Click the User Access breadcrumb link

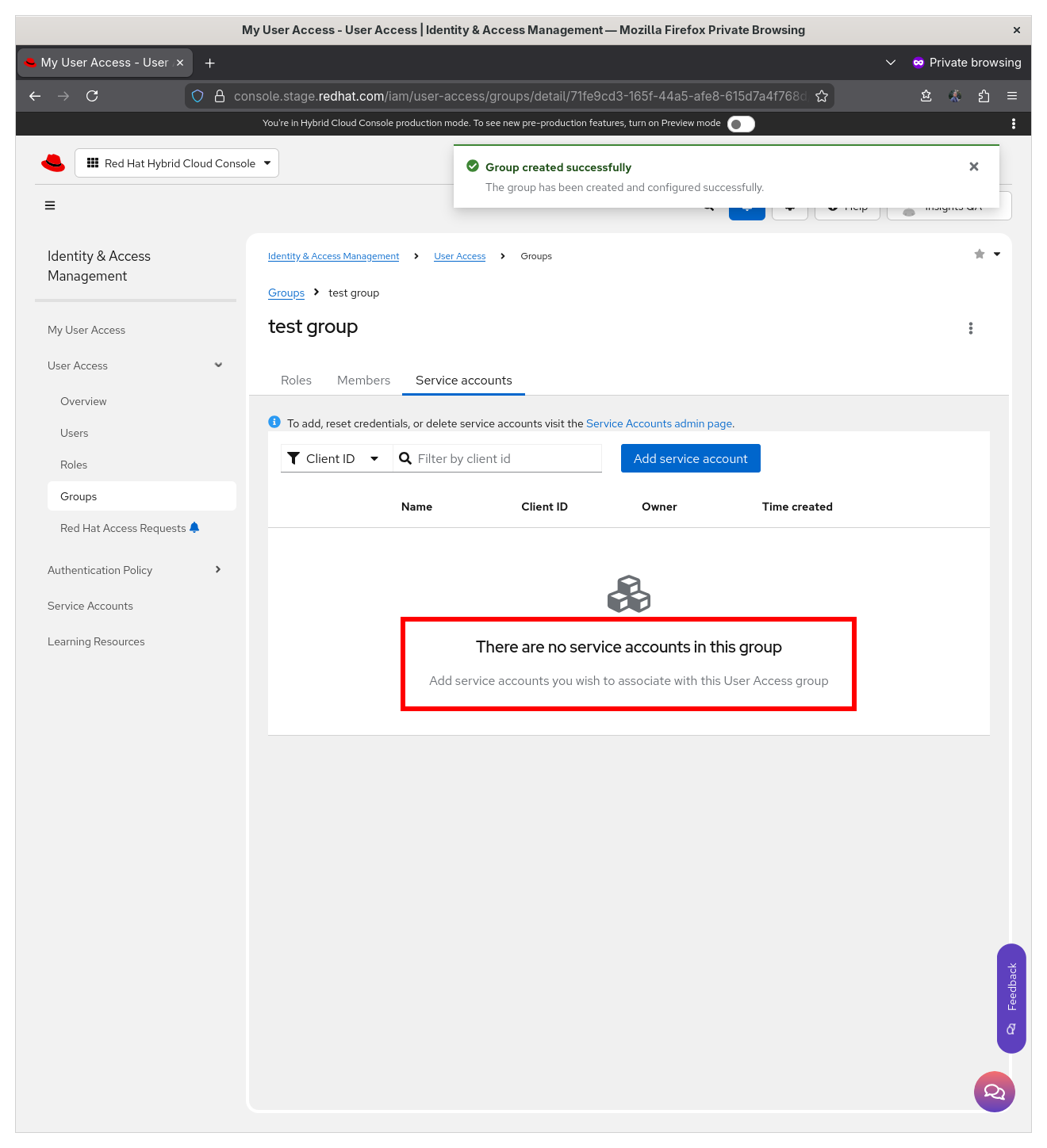pyautogui.click(x=460, y=256)
